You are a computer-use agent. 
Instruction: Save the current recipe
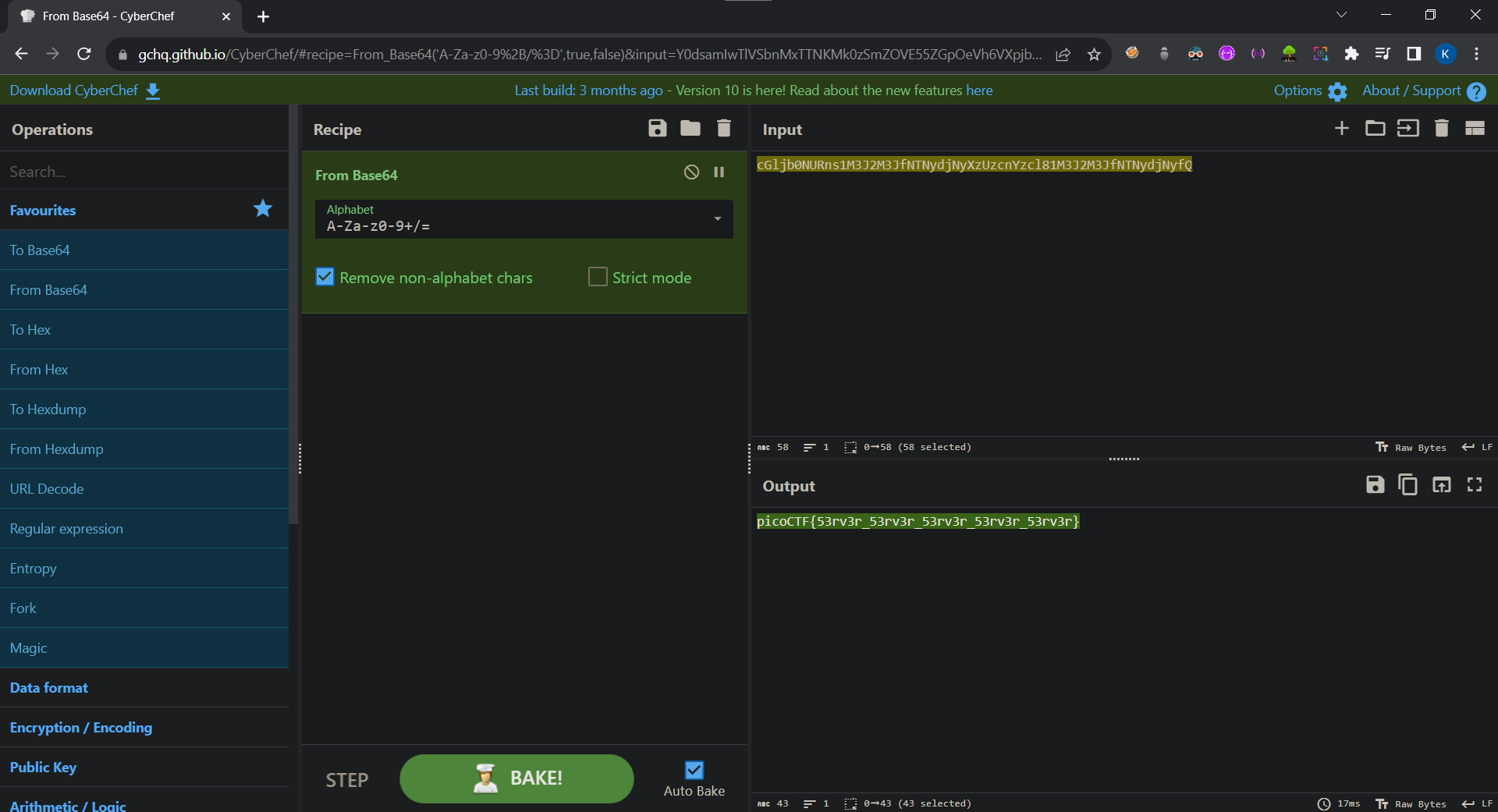point(657,129)
